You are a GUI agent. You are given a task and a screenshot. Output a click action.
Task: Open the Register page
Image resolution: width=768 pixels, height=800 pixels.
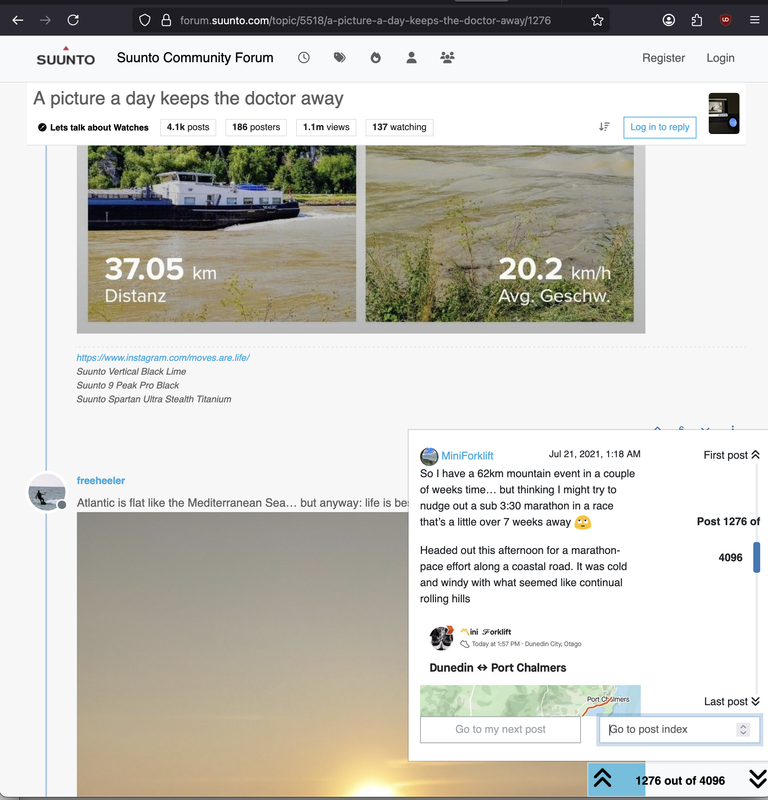[x=663, y=58]
